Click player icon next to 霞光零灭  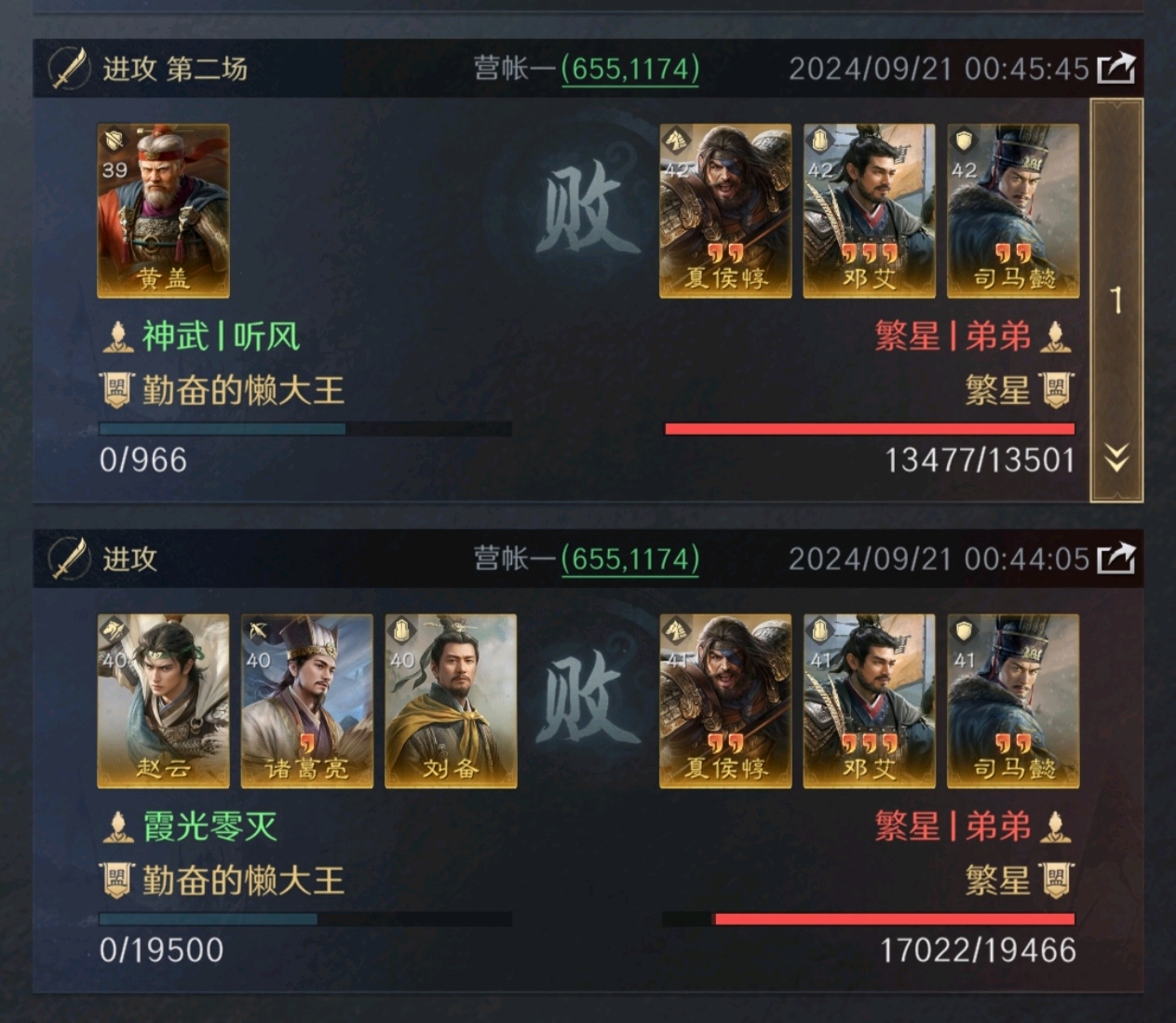117,827
